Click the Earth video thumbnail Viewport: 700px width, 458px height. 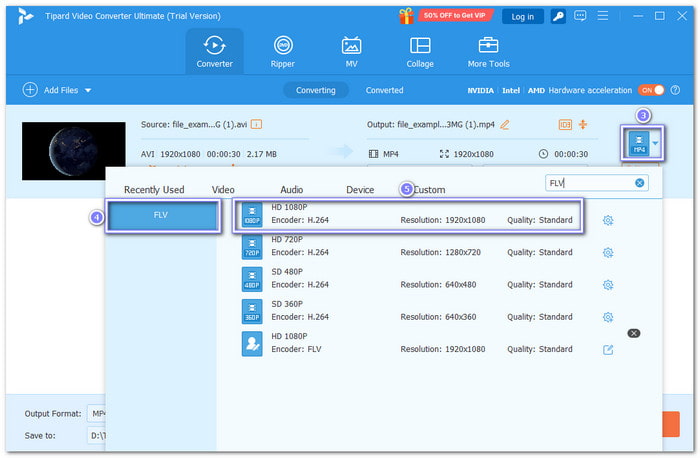74,151
